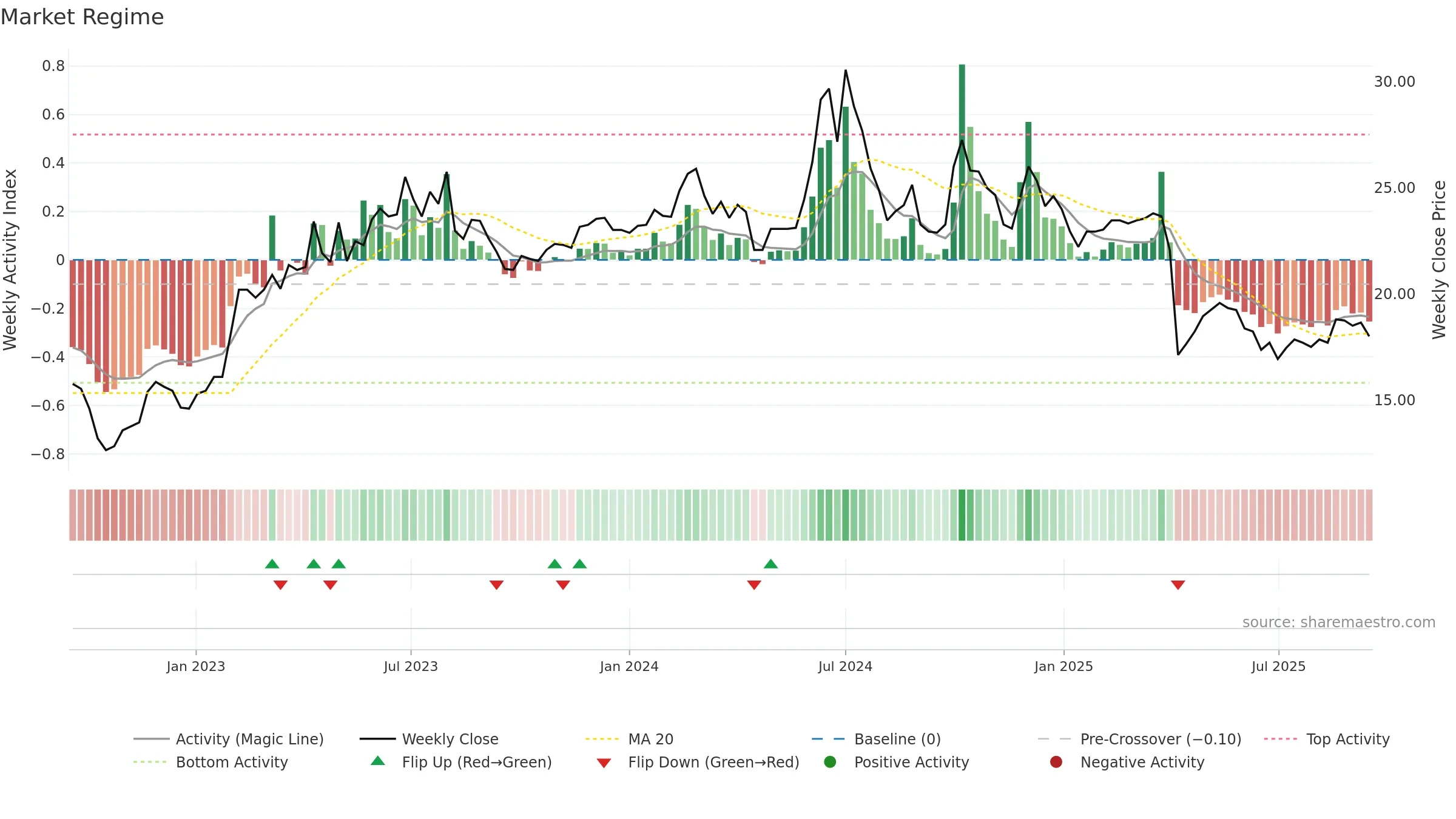Click the Jan 2025 x-axis label

pyautogui.click(x=1063, y=666)
